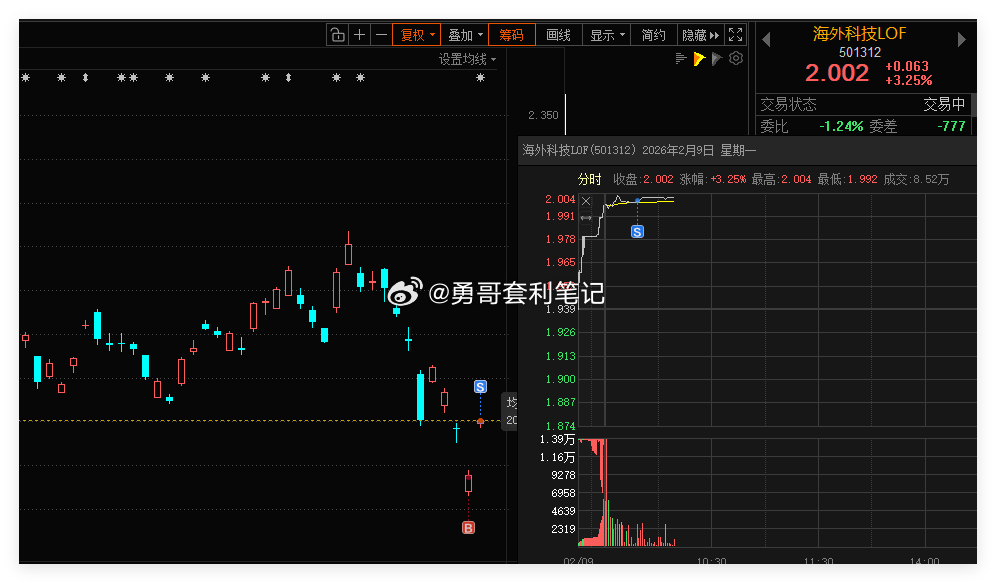Open the 显示 display menu
The height and width of the screenshot is (583, 996).
[x=606, y=33]
